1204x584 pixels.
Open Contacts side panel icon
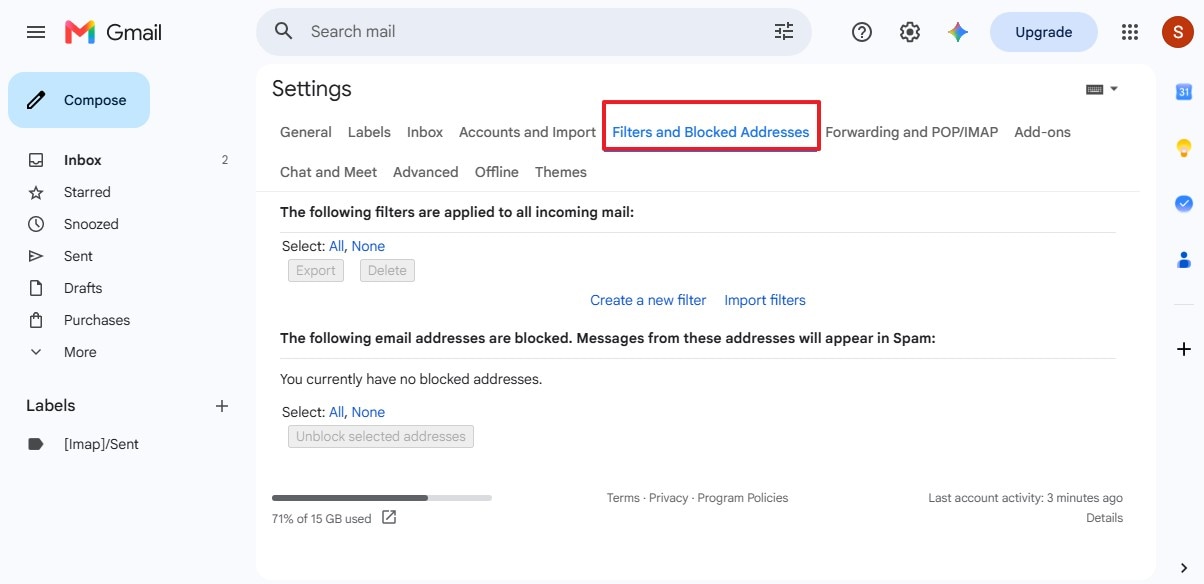click(x=1184, y=260)
